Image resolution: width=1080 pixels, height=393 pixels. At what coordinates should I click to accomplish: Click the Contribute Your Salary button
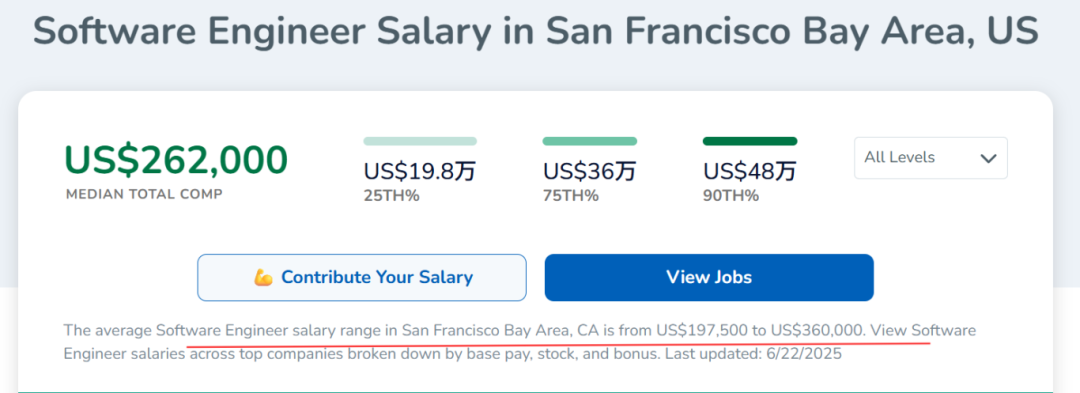(362, 277)
